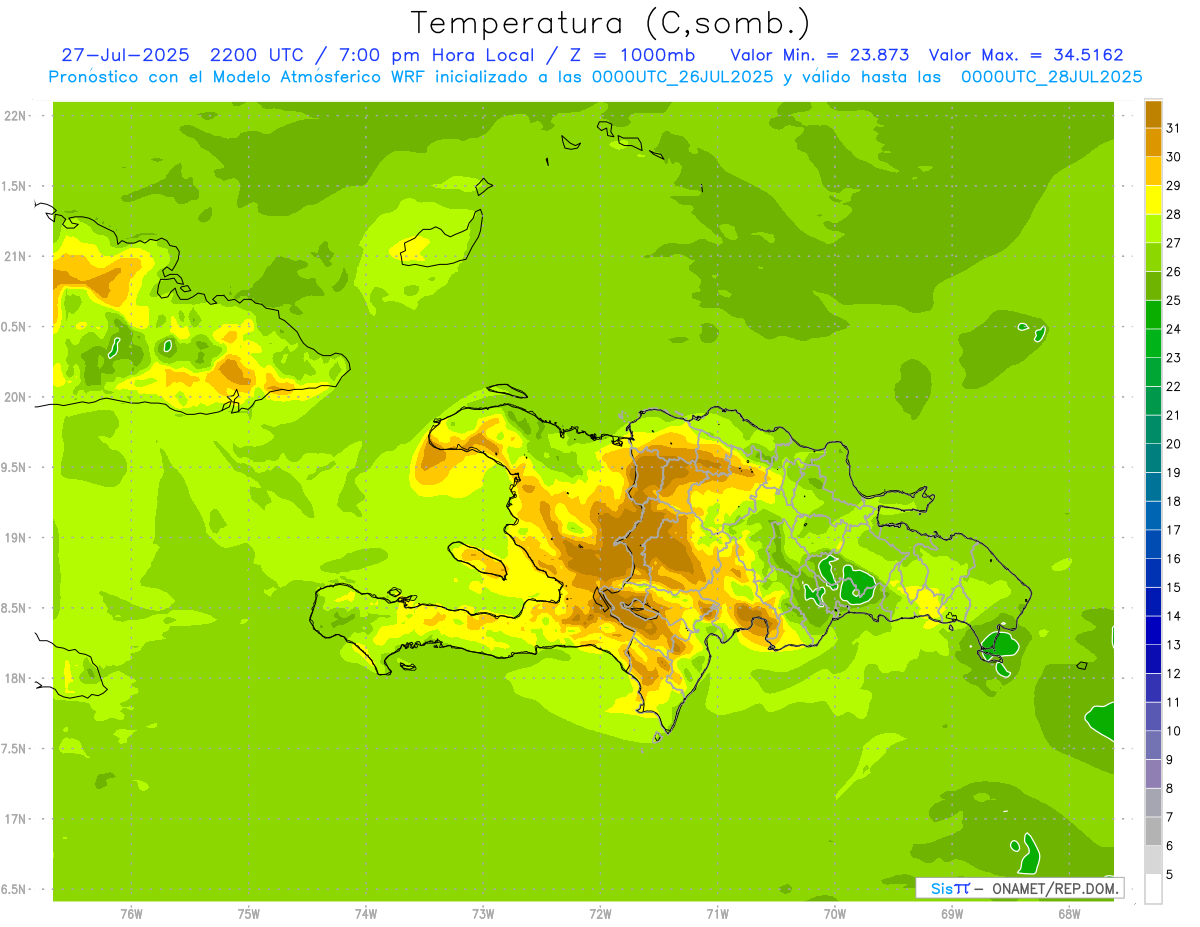Click the legend band between 25 and 26

click(1153, 286)
